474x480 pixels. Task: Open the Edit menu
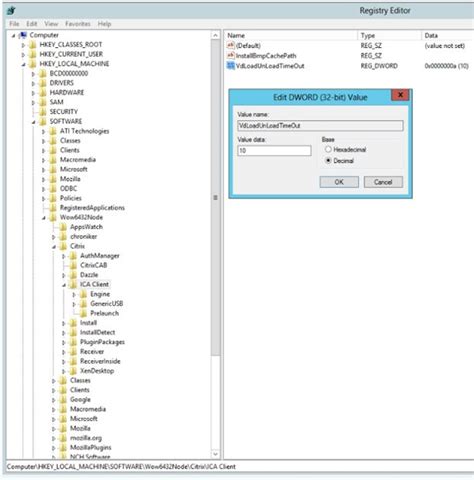click(32, 24)
